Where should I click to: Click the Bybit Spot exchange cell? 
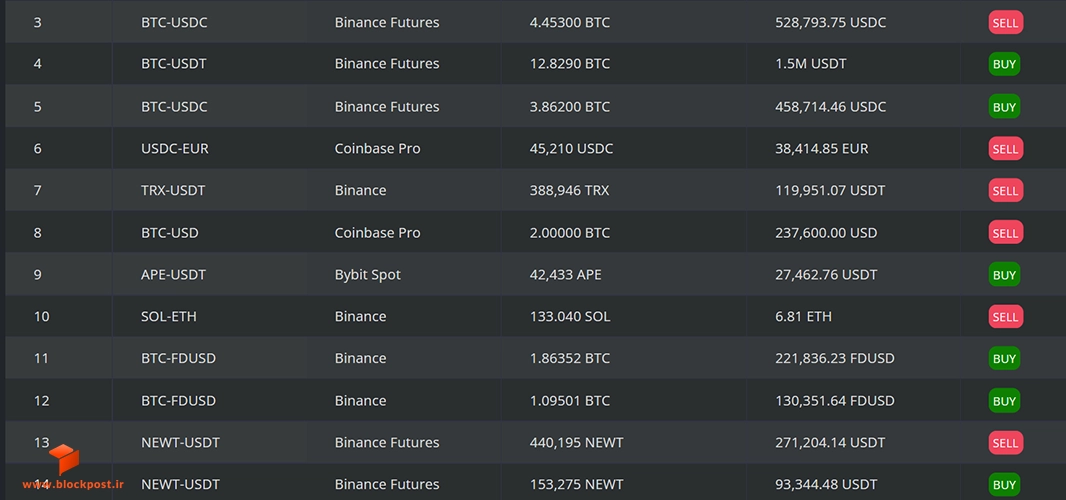pyautogui.click(x=368, y=275)
